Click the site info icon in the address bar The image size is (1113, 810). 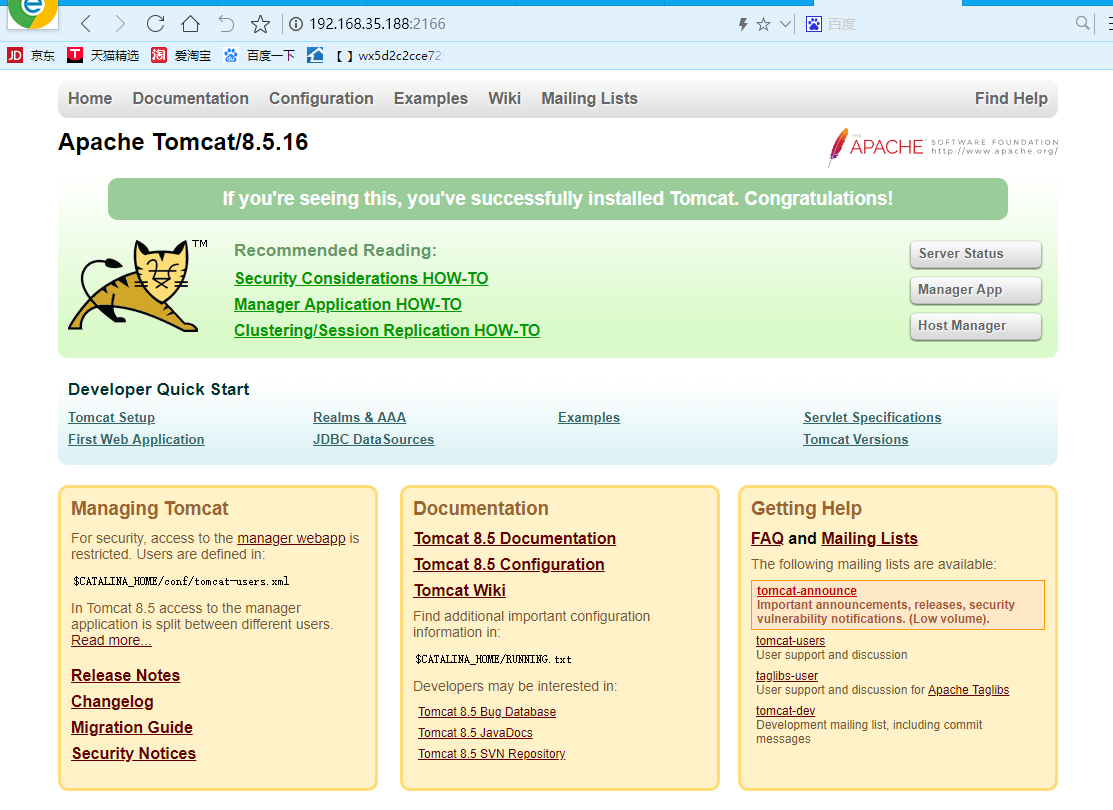(x=296, y=24)
